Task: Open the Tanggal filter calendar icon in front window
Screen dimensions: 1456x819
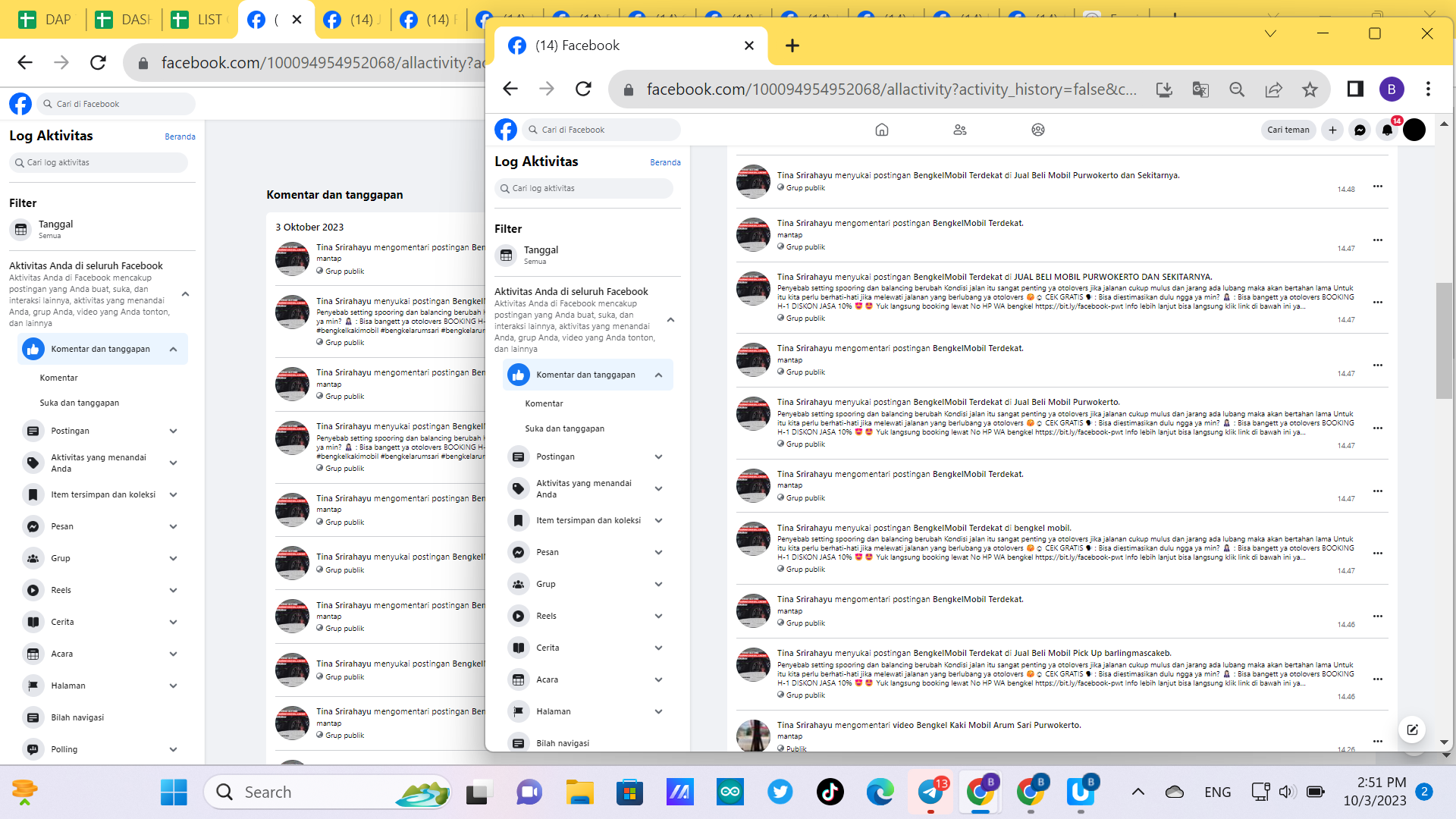Action: (506, 256)
